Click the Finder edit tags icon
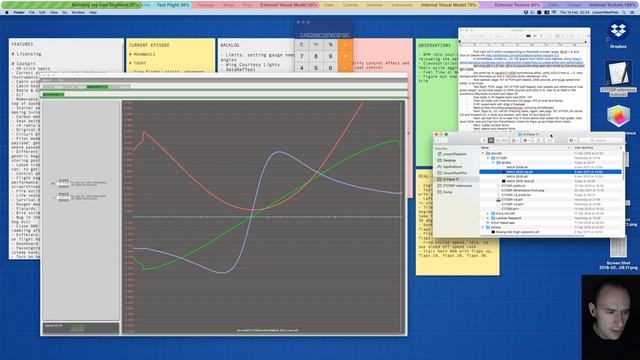Screen dimensions: 640x360 click(x=550, y=140)
